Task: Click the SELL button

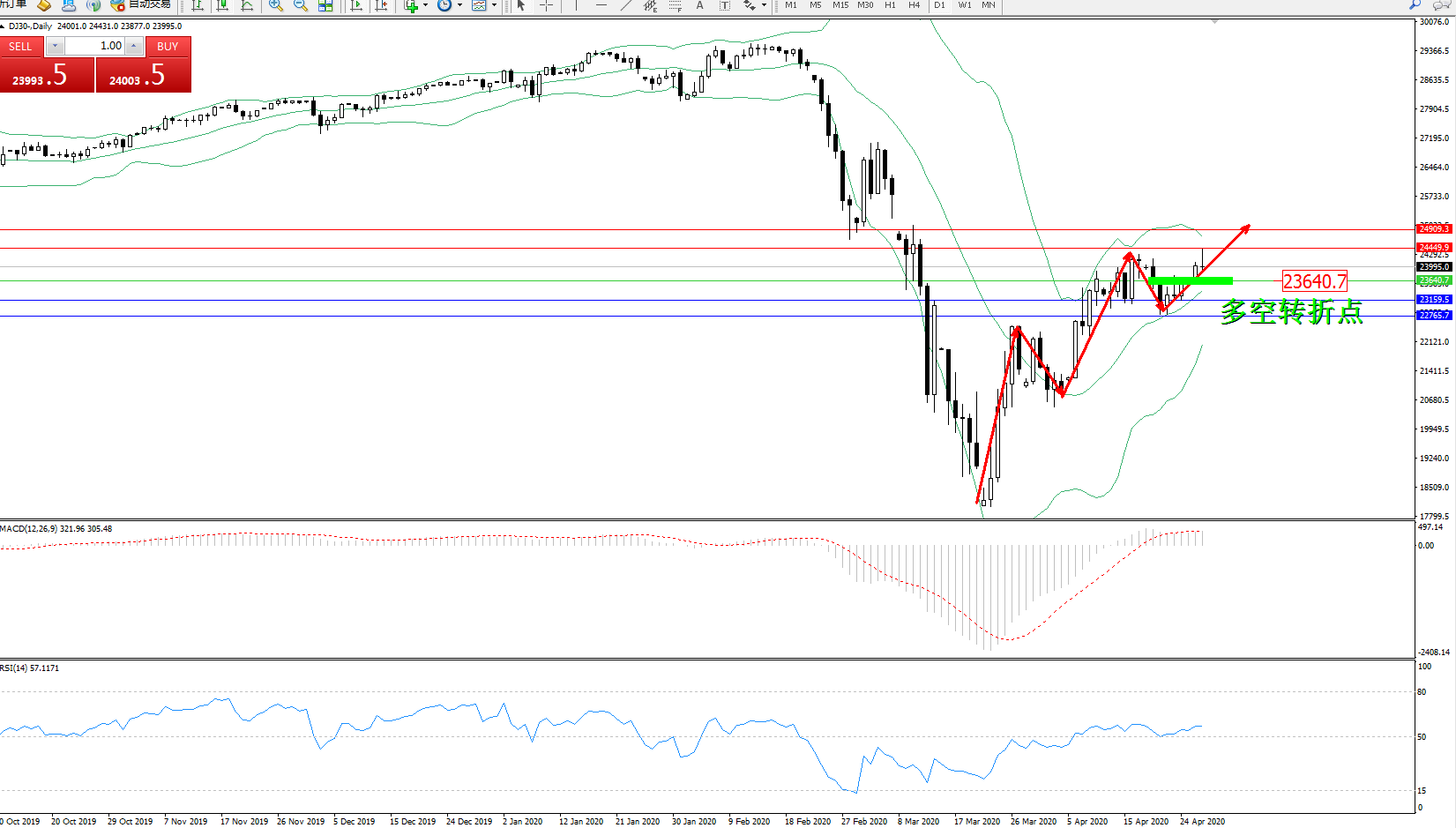Action: tap(20, 47)
